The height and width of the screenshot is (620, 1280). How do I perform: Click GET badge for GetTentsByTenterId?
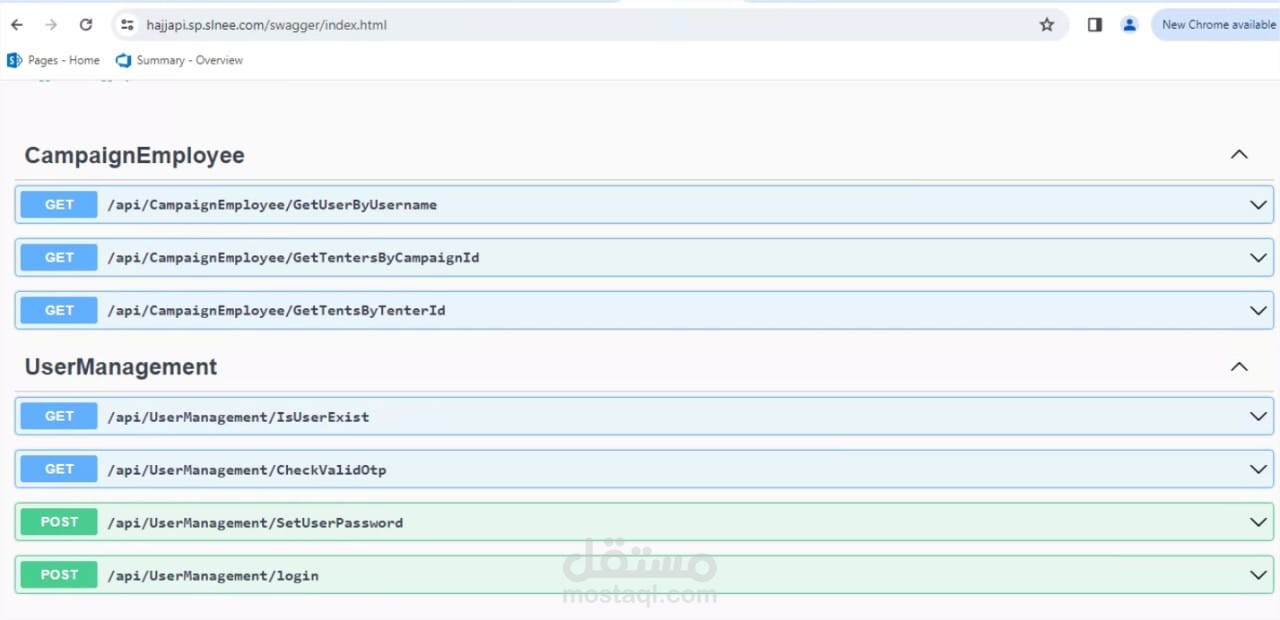pos(59,311)
